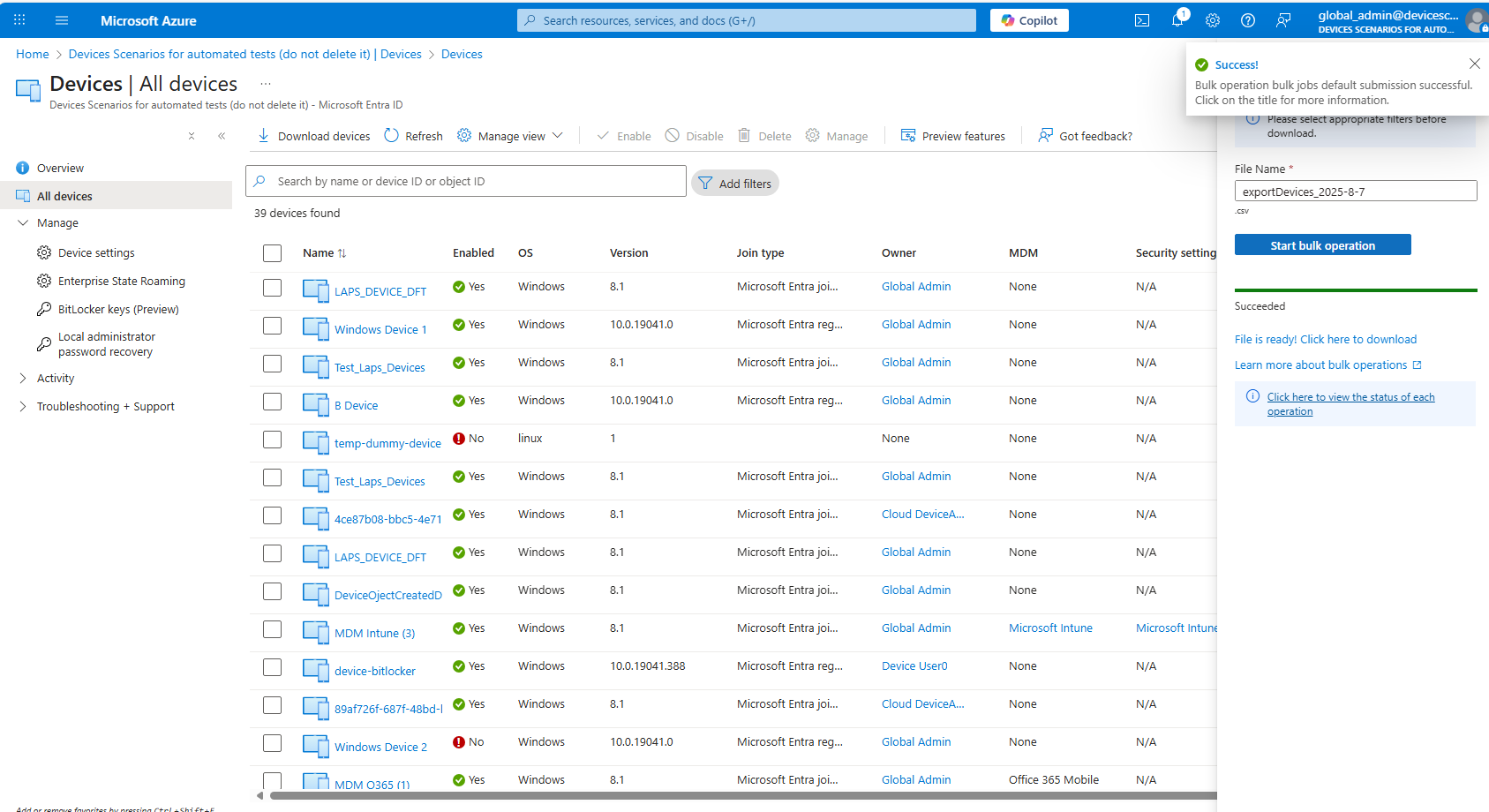Viewport: 1489px width, 812px height.
Task: Click the Delete toolbar command
Action: (x=765, y=136)
